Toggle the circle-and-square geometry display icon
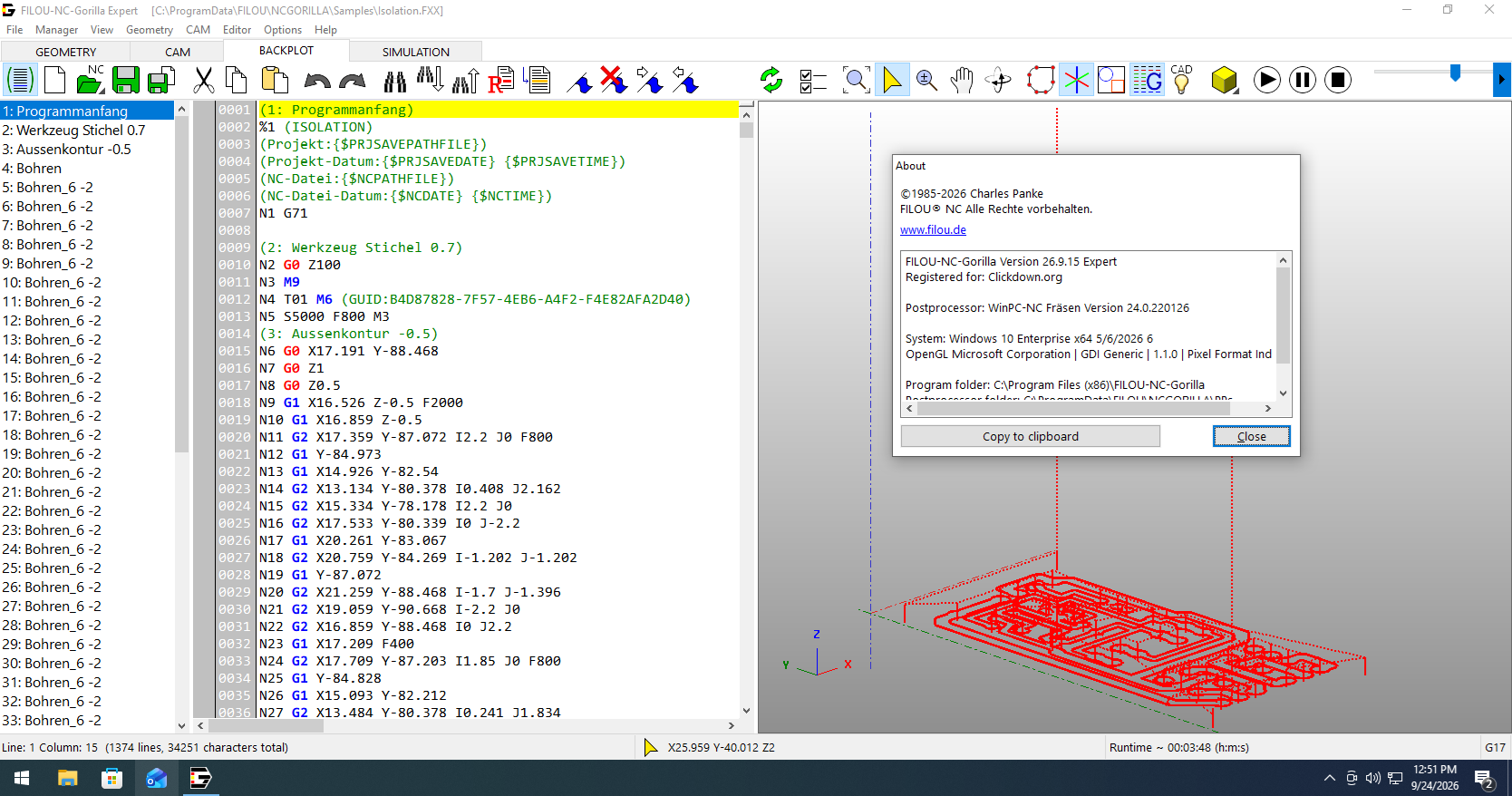 click(1111, 81)
